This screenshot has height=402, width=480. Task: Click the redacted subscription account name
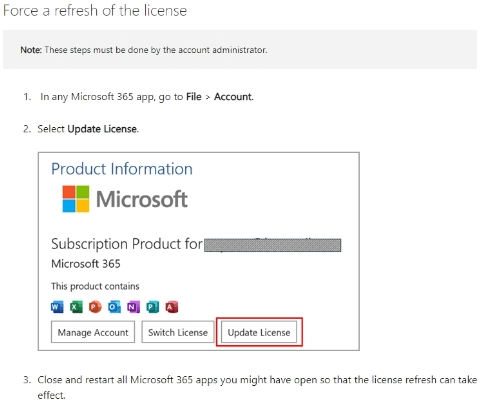click(272, 245)
